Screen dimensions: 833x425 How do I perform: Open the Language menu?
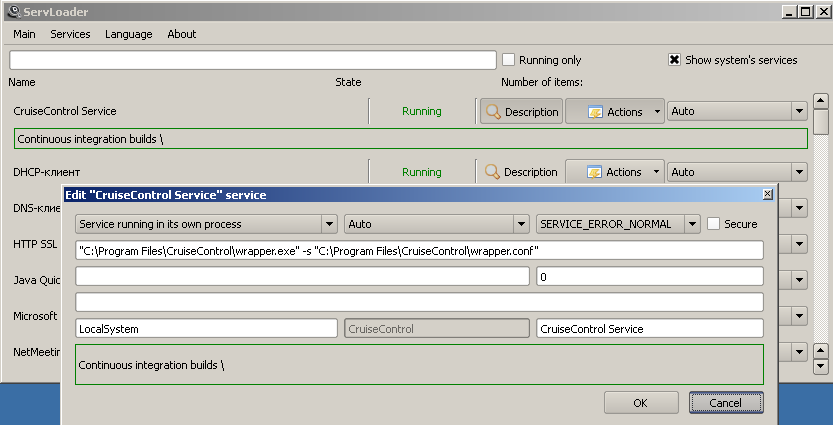click(x=129, y=34)
